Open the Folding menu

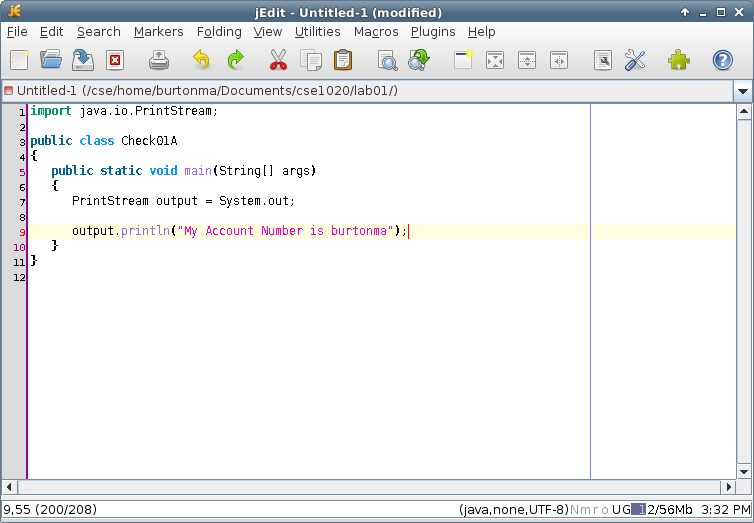pyautogui.click(x=219, y=32)
